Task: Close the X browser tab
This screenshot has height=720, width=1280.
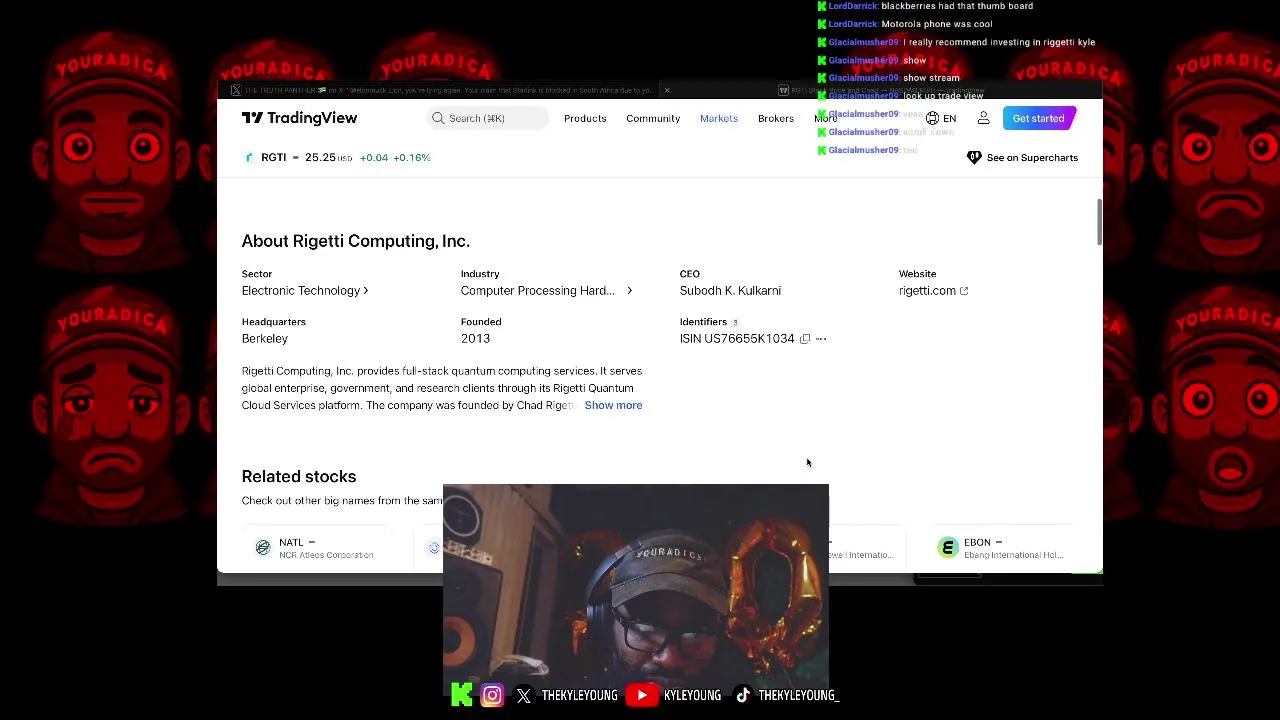Action: [x=667, y=90]
